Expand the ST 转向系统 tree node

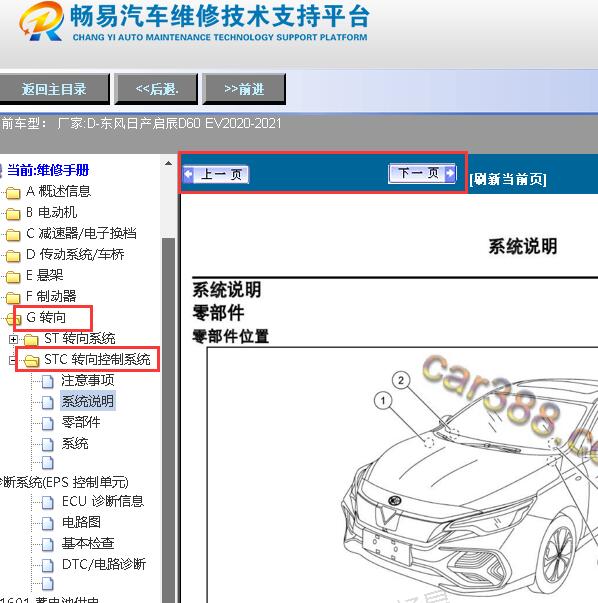(13, 340)
